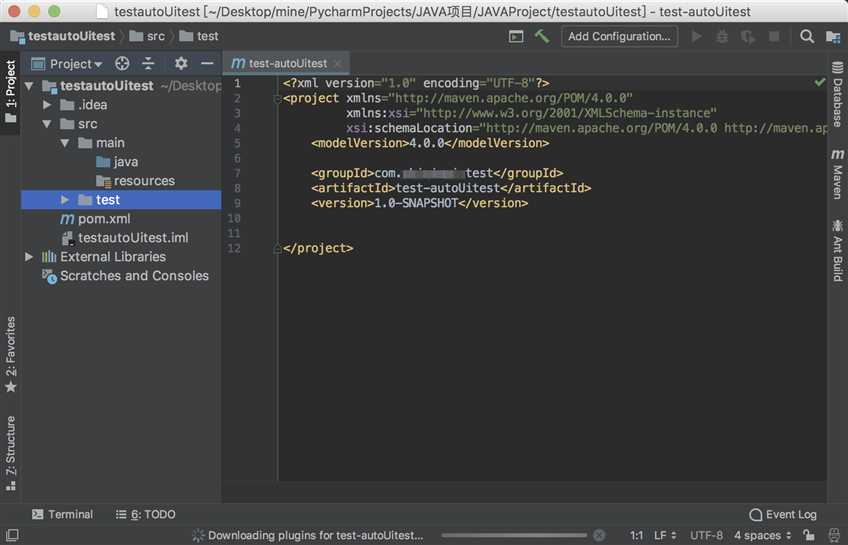Open the 2: Favorites tool window
This screenshot has width=848, height=545.
pyautogui.click(x=10, y=354)
